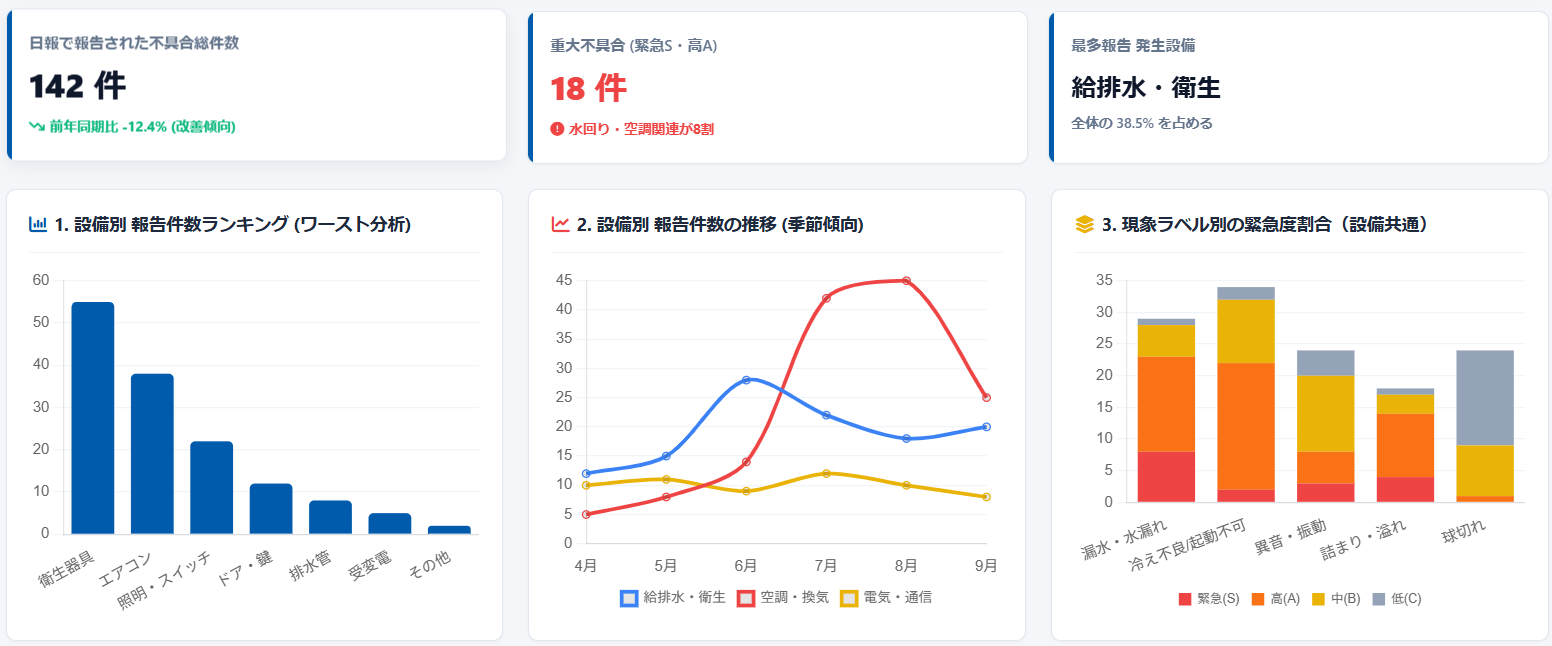This screenshot has height=646, width=1552.
Task: Click the bar chart icon beside ranking title
Action: (38, 225)
